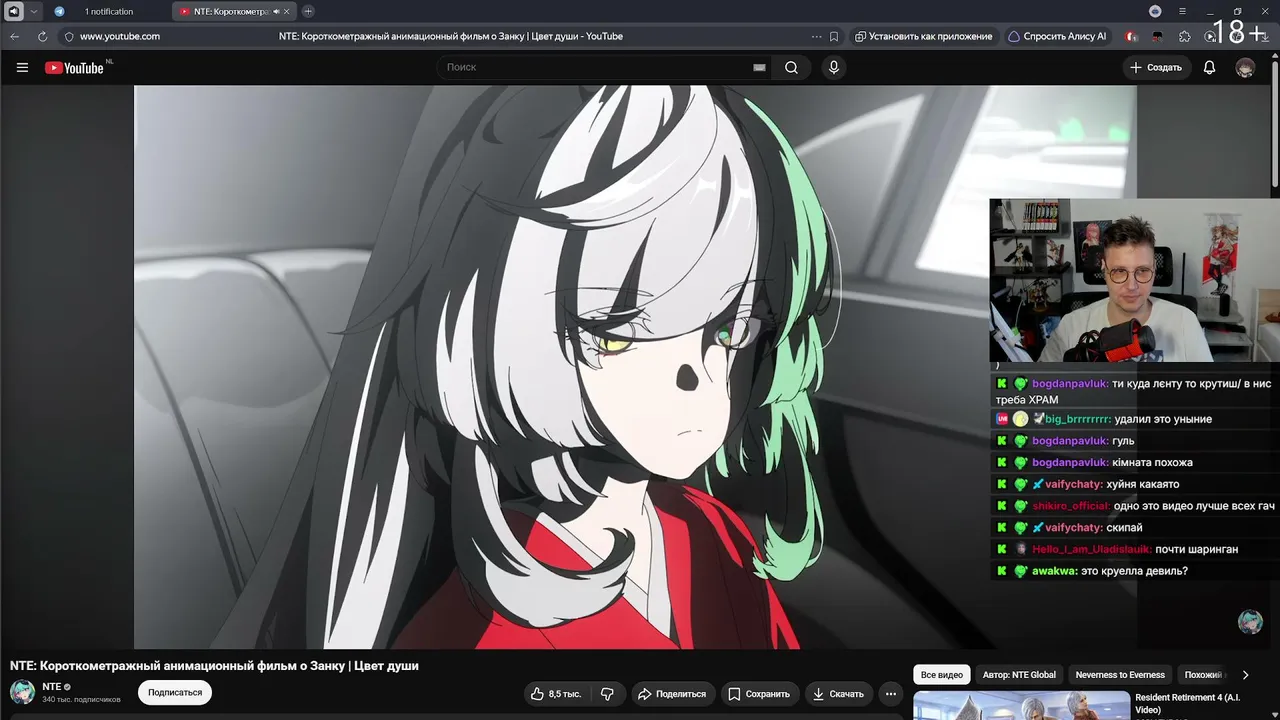Open the Telegram pinned tab

(59, 11)
